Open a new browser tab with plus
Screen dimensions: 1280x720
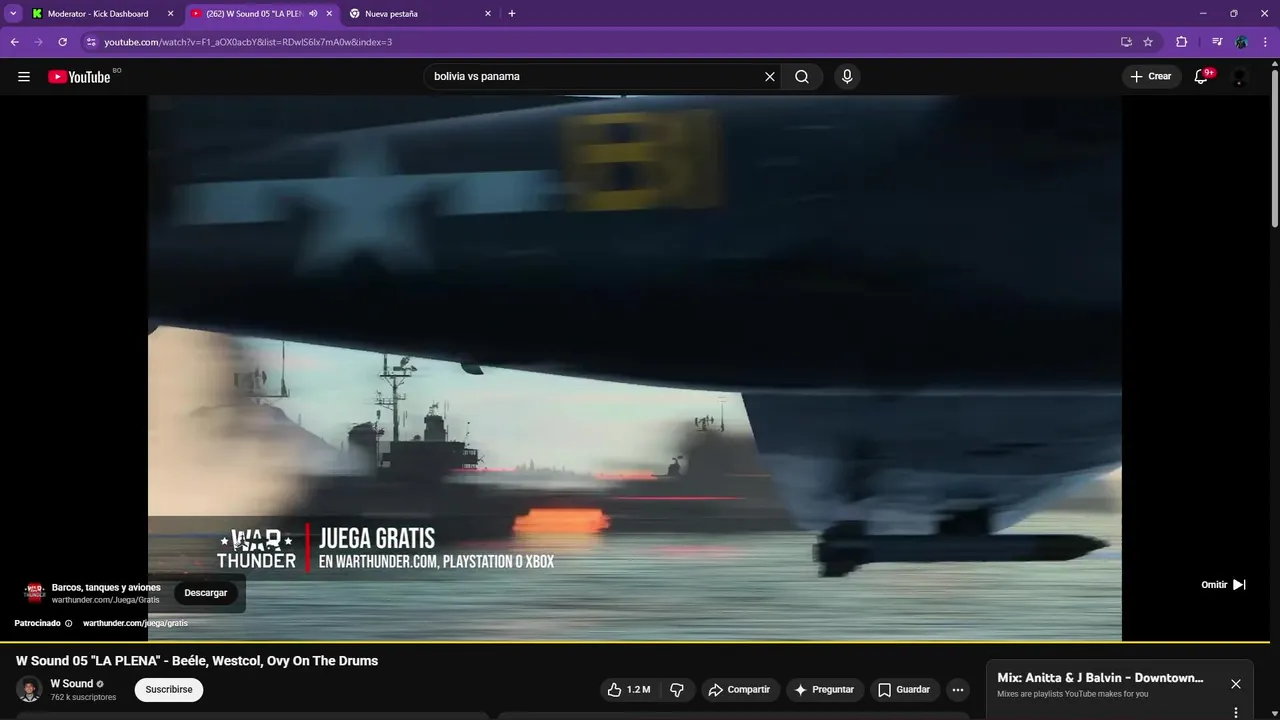(x=512, y=14)
